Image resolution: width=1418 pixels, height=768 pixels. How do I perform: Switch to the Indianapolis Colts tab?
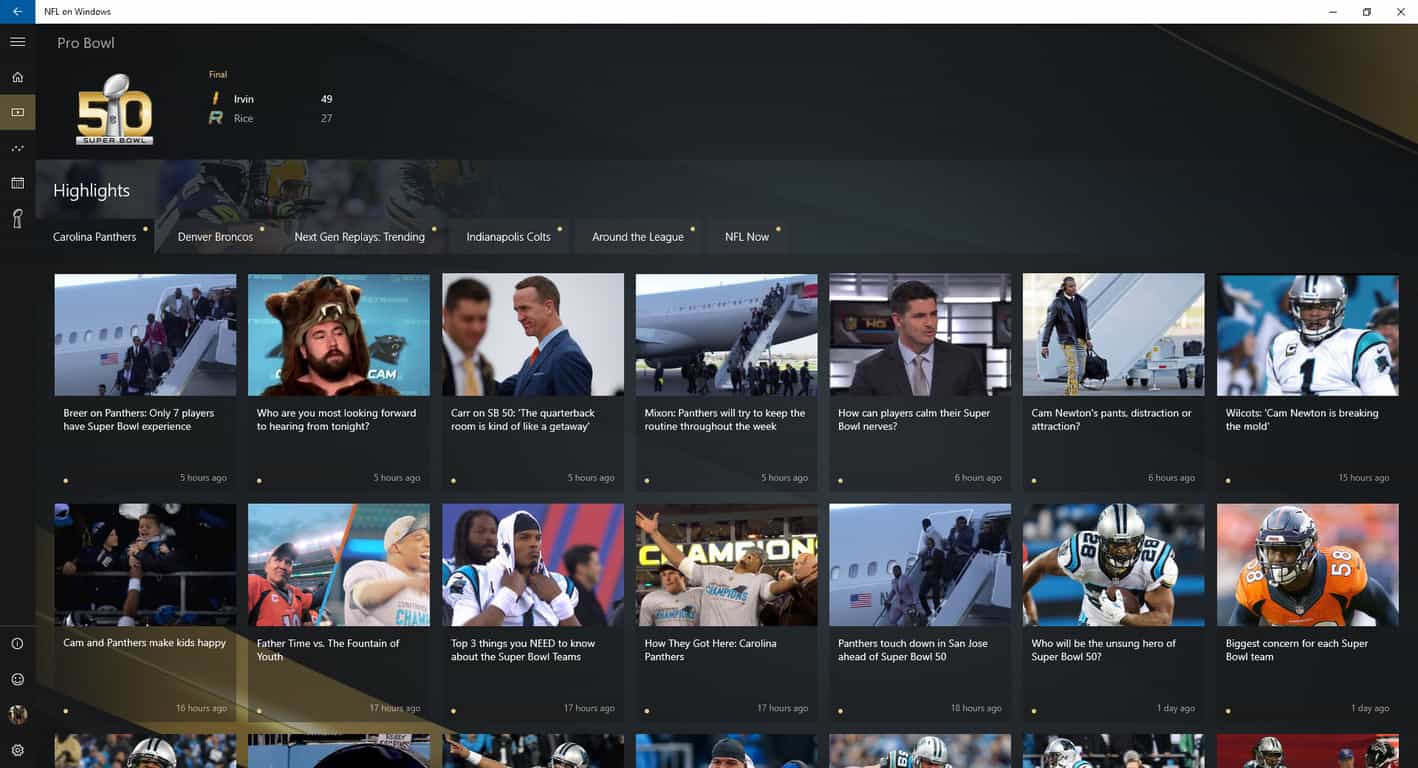point(509,237)
